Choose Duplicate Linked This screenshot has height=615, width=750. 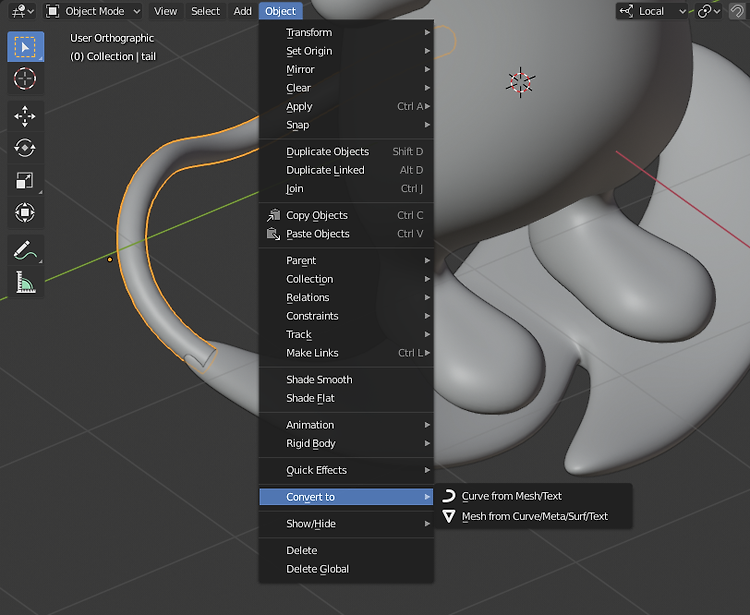click(346, 170)
